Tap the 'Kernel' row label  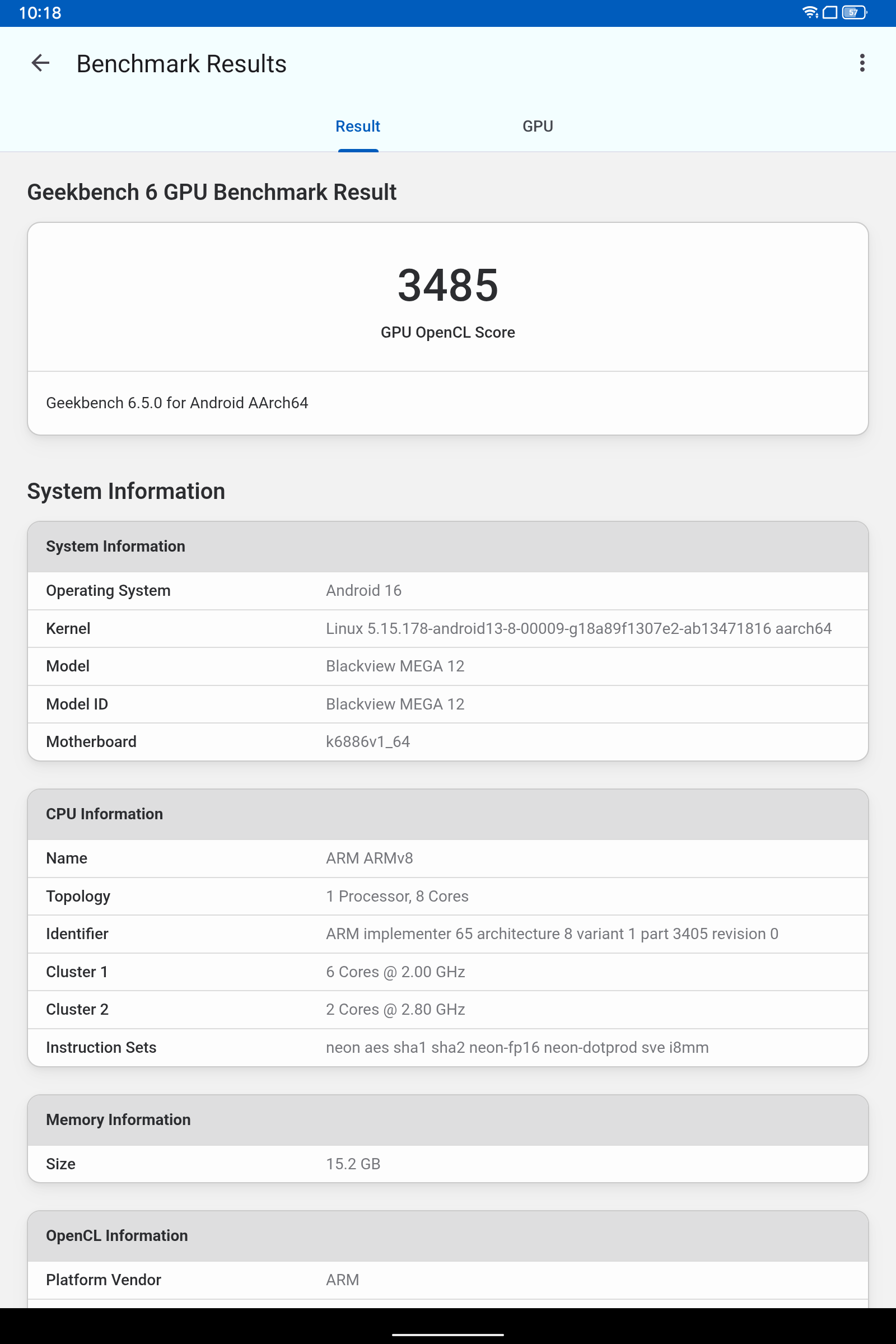coord(68,628)
